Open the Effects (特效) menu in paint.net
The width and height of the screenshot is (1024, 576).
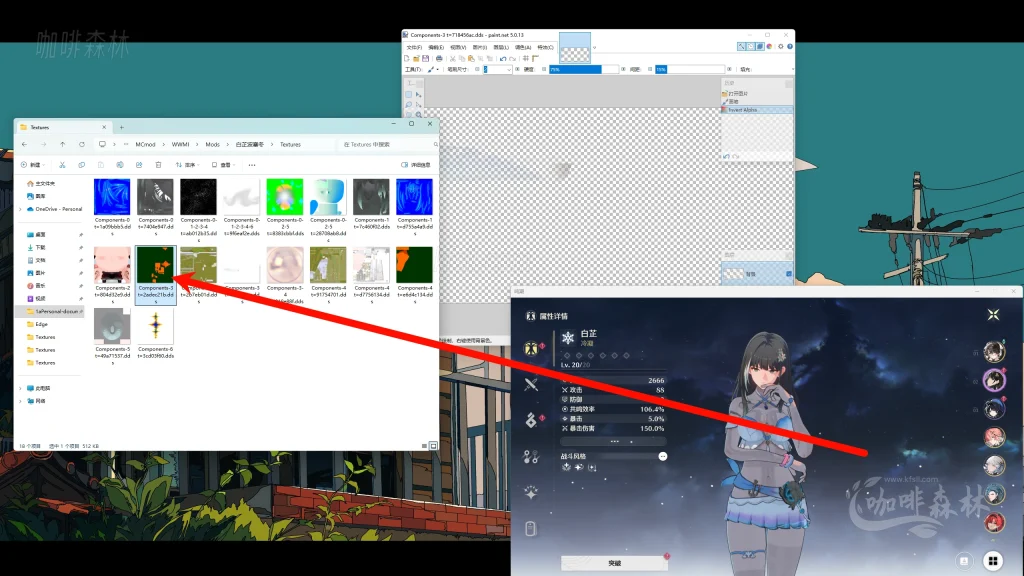pyautogui.click(x=545, y=47)
